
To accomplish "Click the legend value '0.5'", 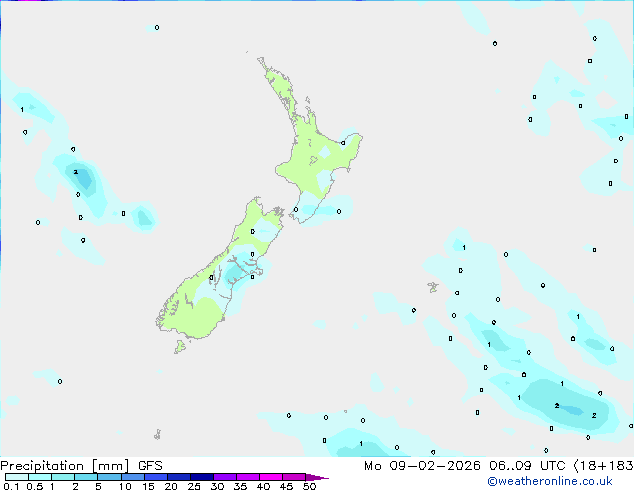I will [35, 486].
